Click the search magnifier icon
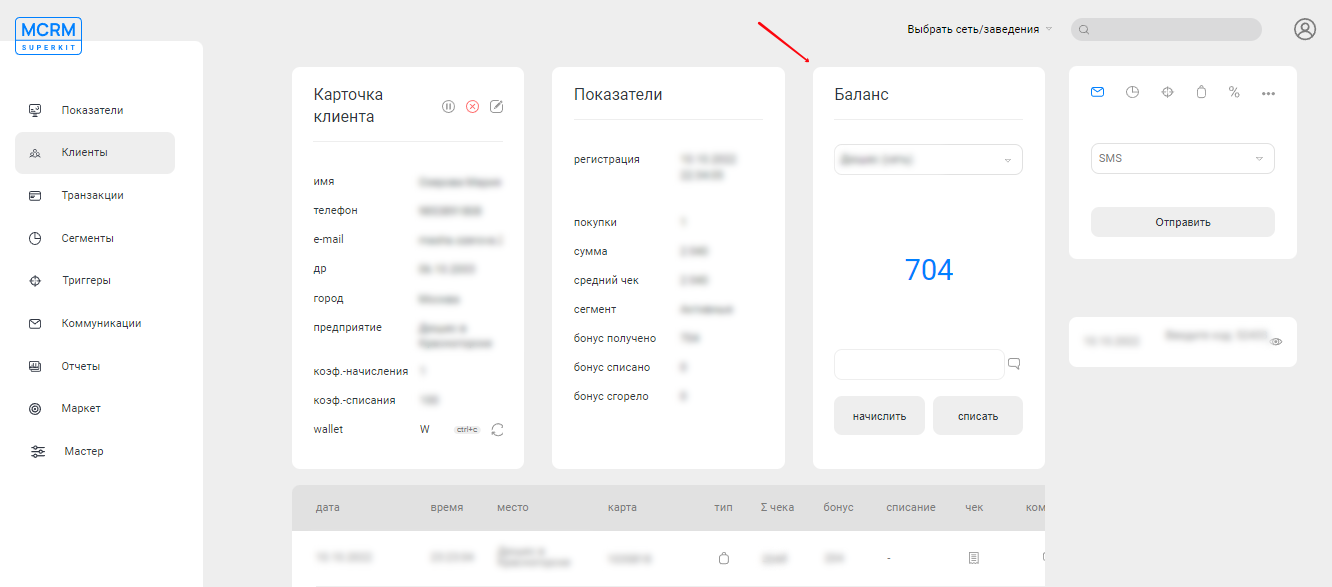Image resolution: width=1332 pixels, height=587 pixels. pyautogui.click(x=1084, y=30)
